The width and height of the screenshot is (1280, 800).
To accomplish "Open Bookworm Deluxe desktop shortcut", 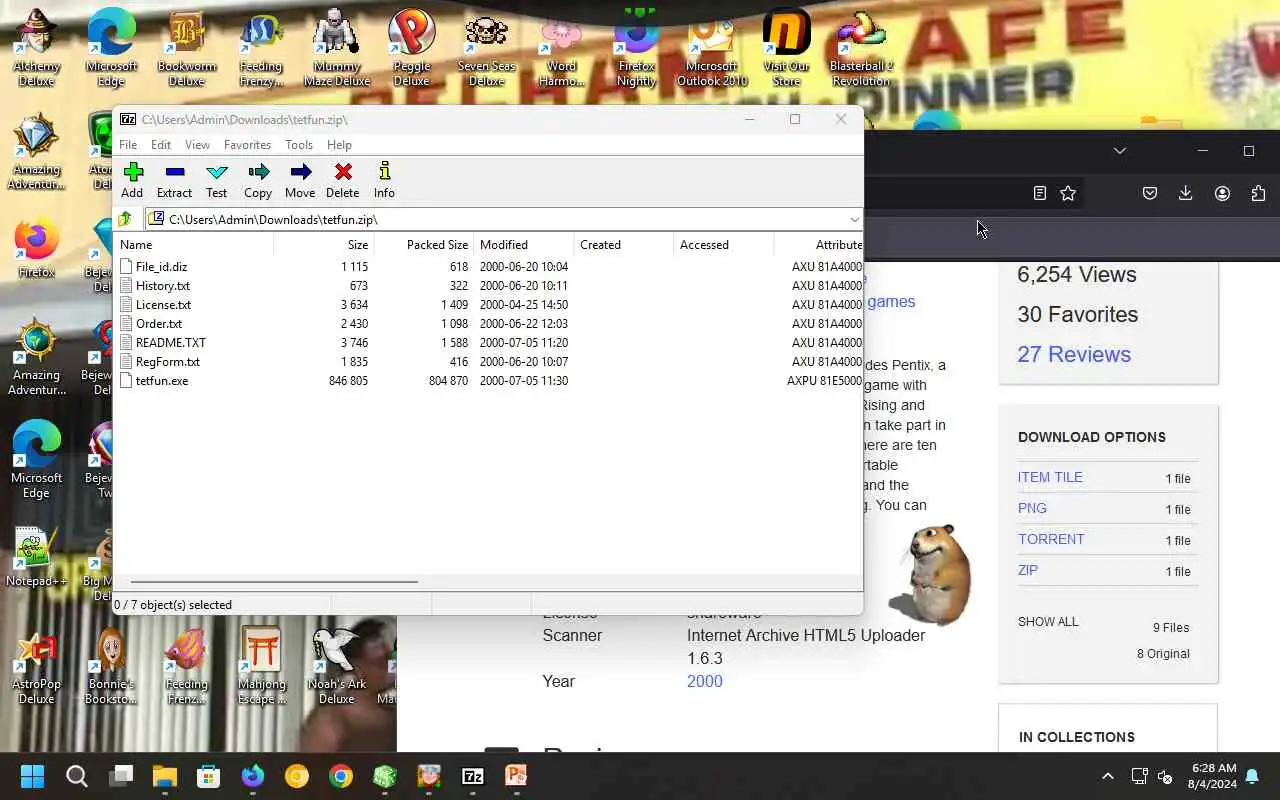I will coord(186,48).
